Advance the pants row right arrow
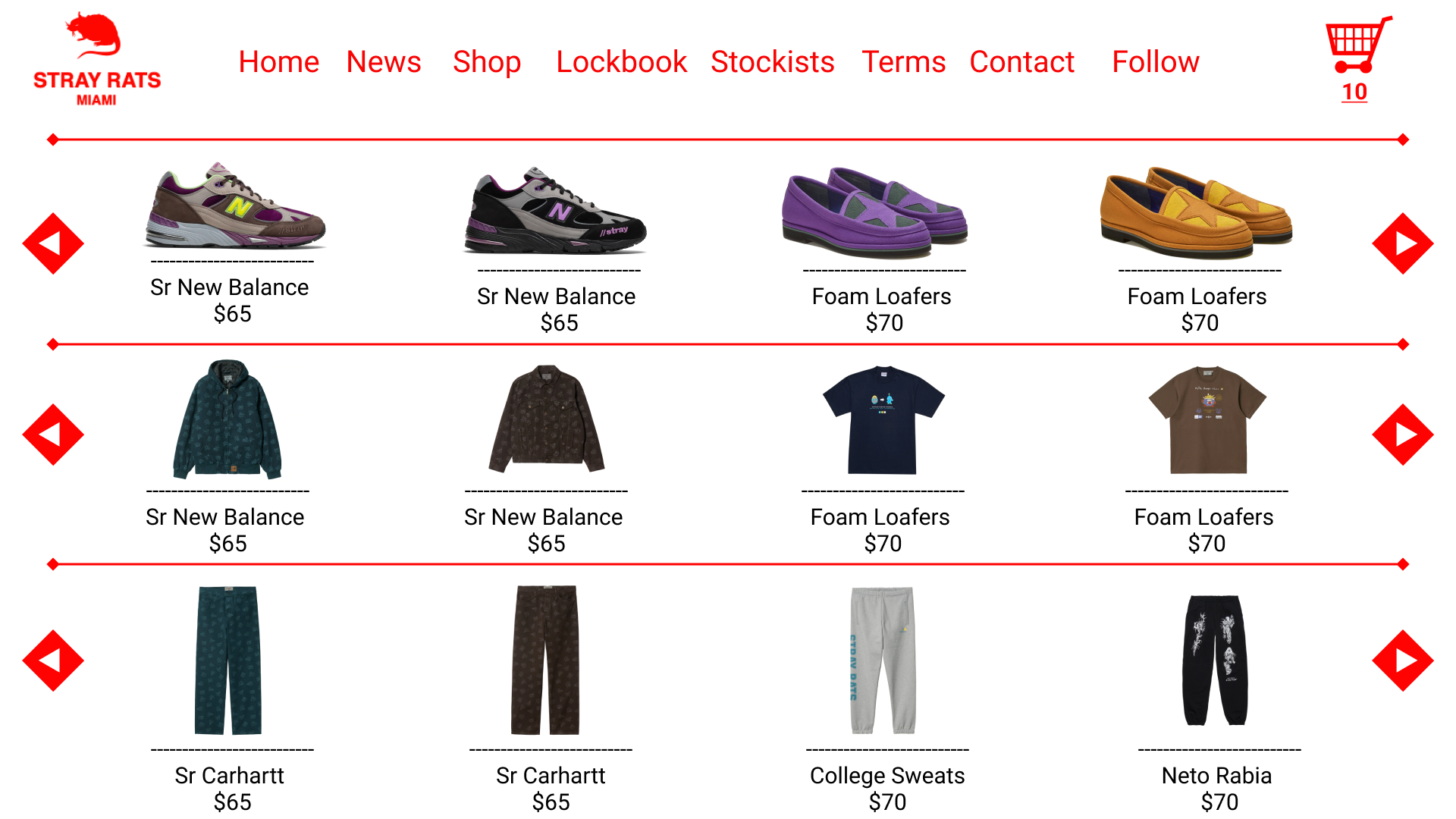This screenshot has height=819, width=1456. (1403, 661)
